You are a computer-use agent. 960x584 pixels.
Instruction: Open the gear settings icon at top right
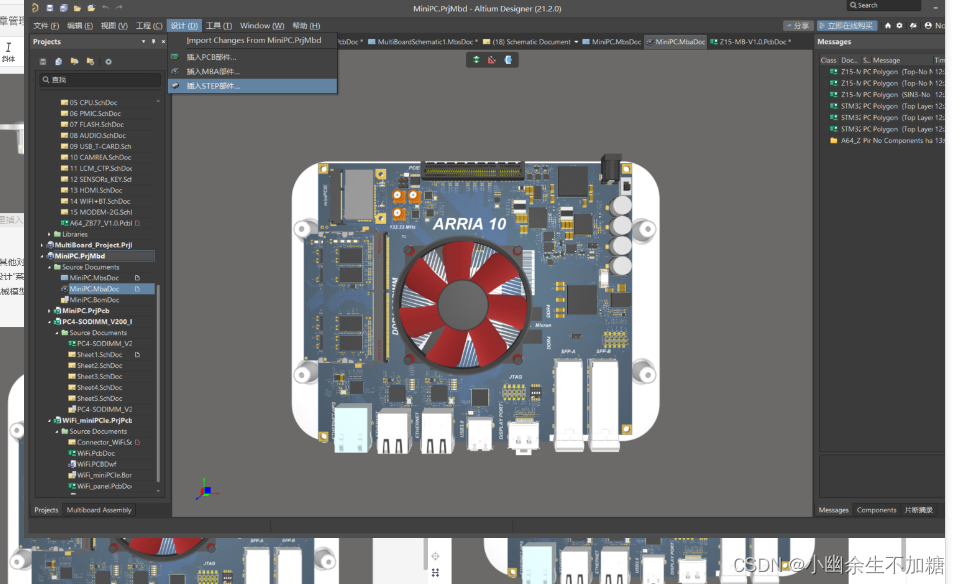coord(899,26)
